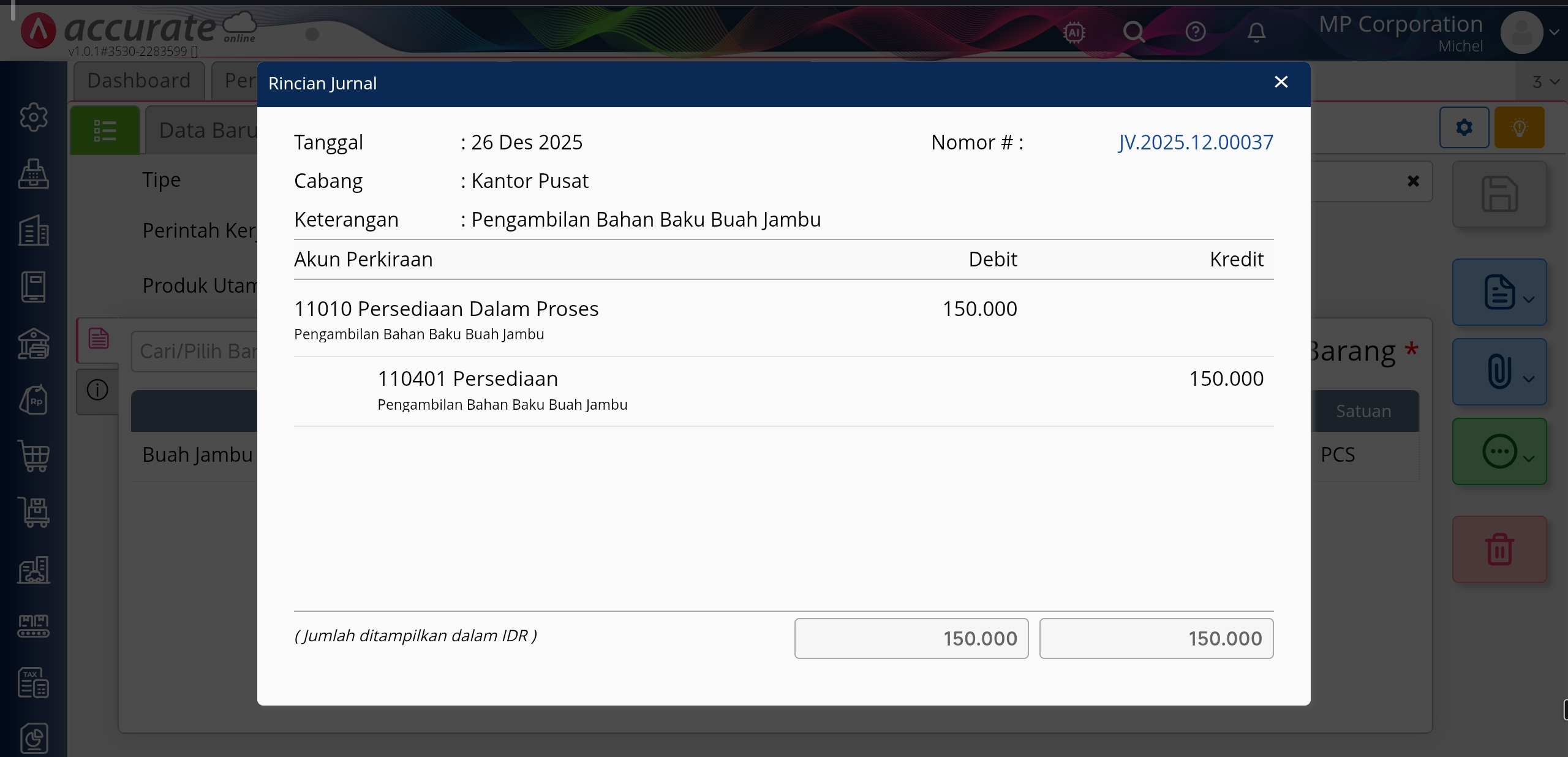Expand the document actions dropdown
Screen dimensions: 1568x757
click(x=1499, y=292)
